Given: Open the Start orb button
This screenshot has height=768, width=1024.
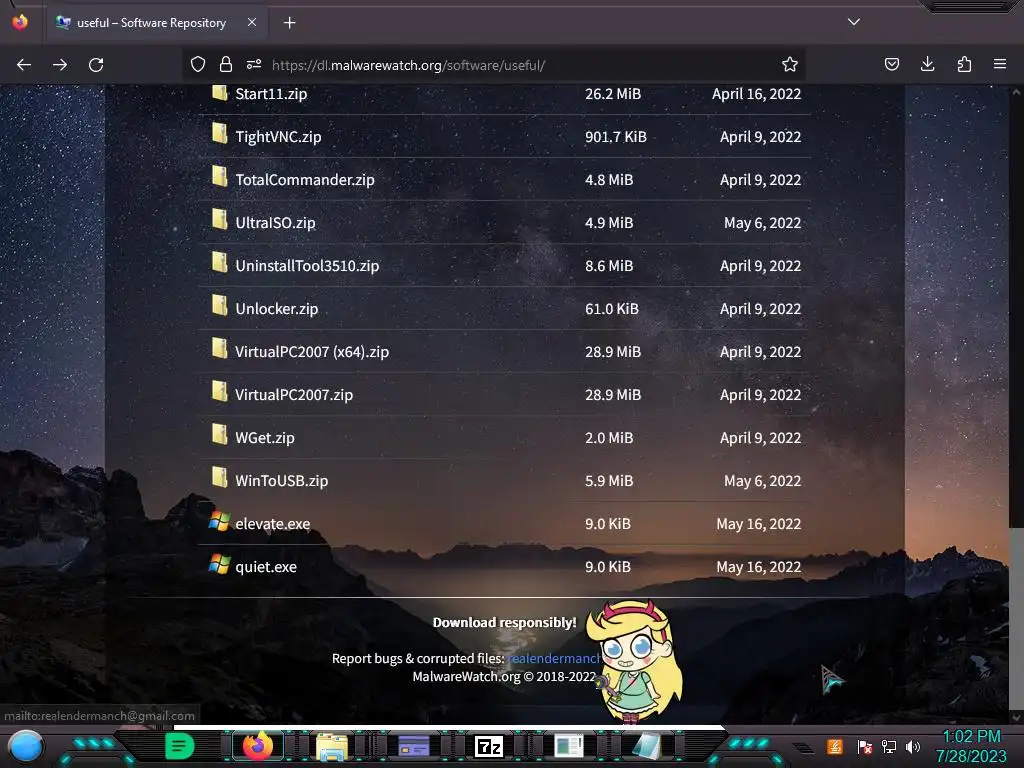Looking at the screenshot, I should [x=26, y=746].
